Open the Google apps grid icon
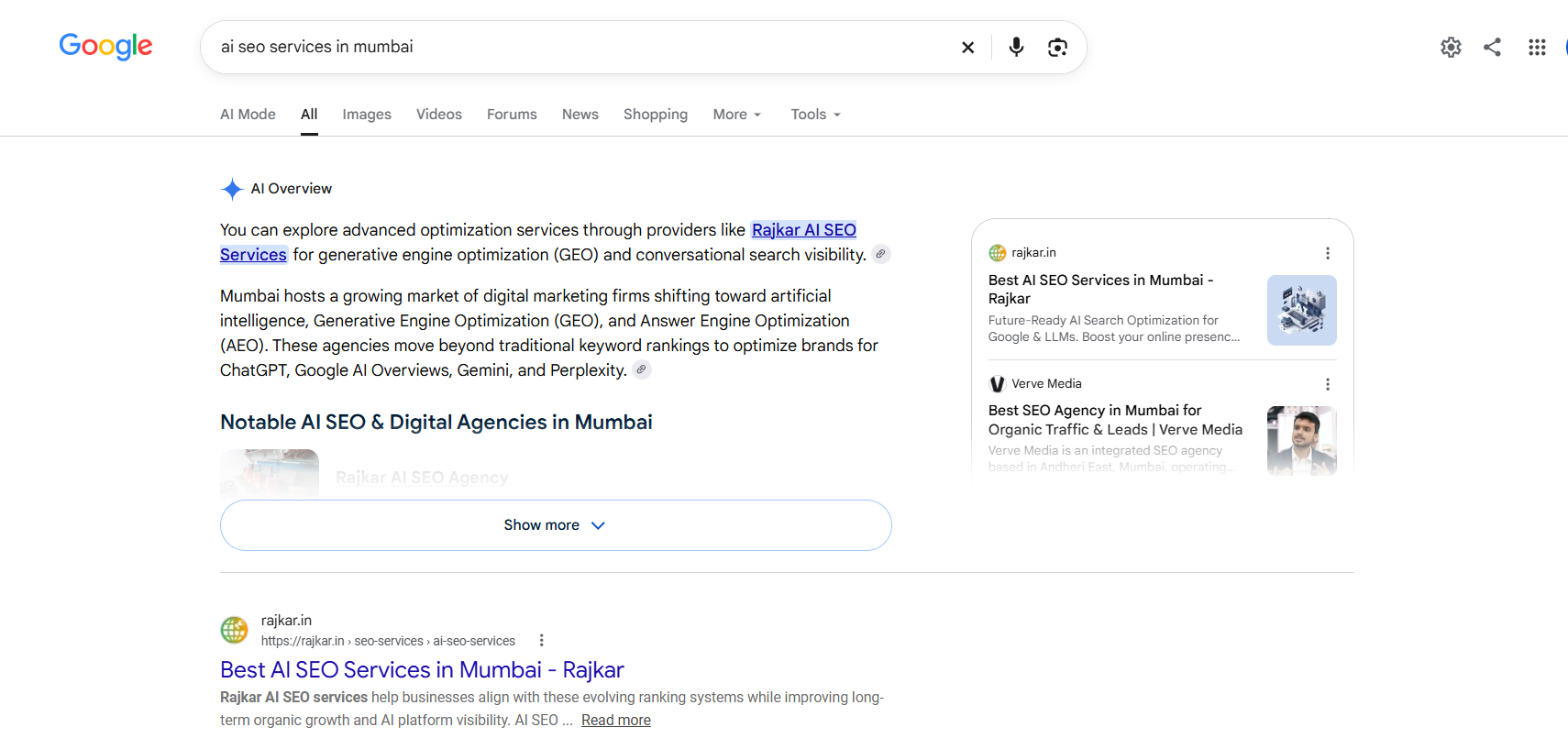1568x749 pixels. [1537, 47]
